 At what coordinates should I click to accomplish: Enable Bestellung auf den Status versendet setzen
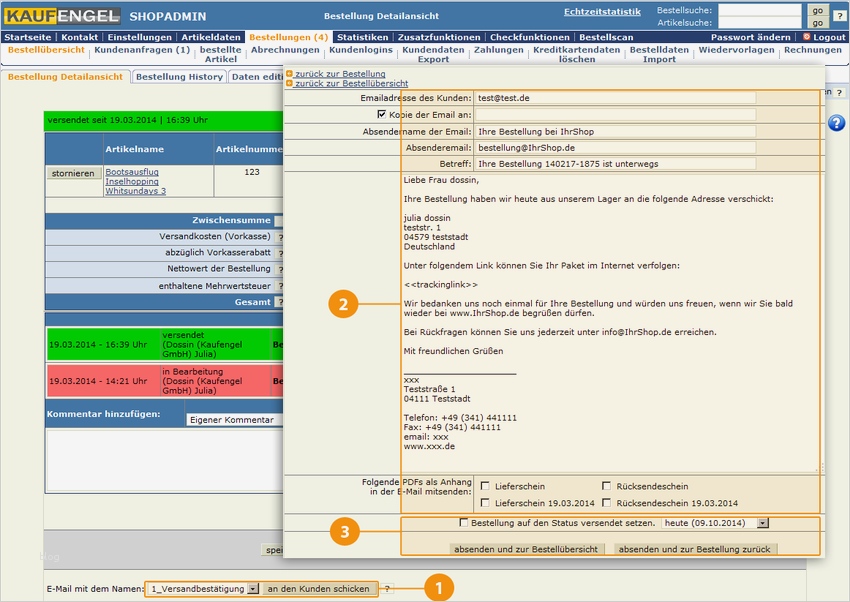click(x=463, y=523)
